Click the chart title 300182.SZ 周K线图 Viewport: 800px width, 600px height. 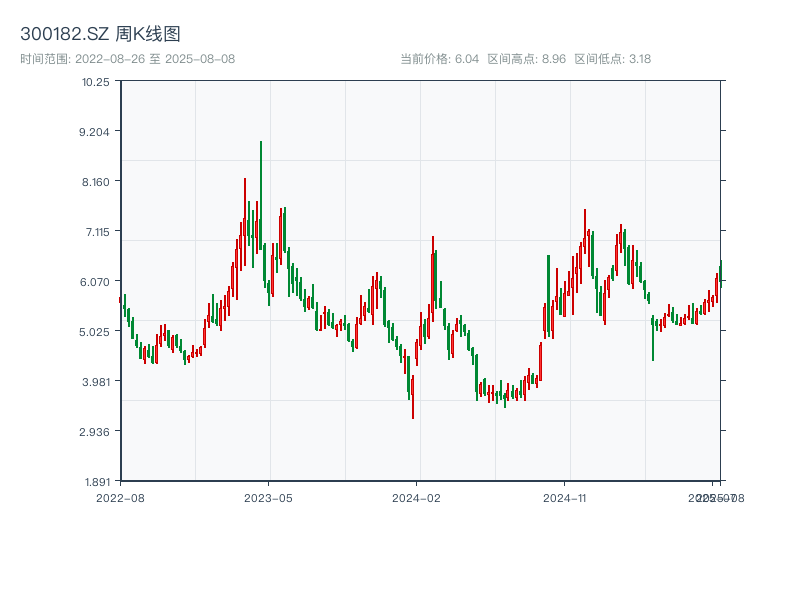pyautogui.click(x=101, y=34)
